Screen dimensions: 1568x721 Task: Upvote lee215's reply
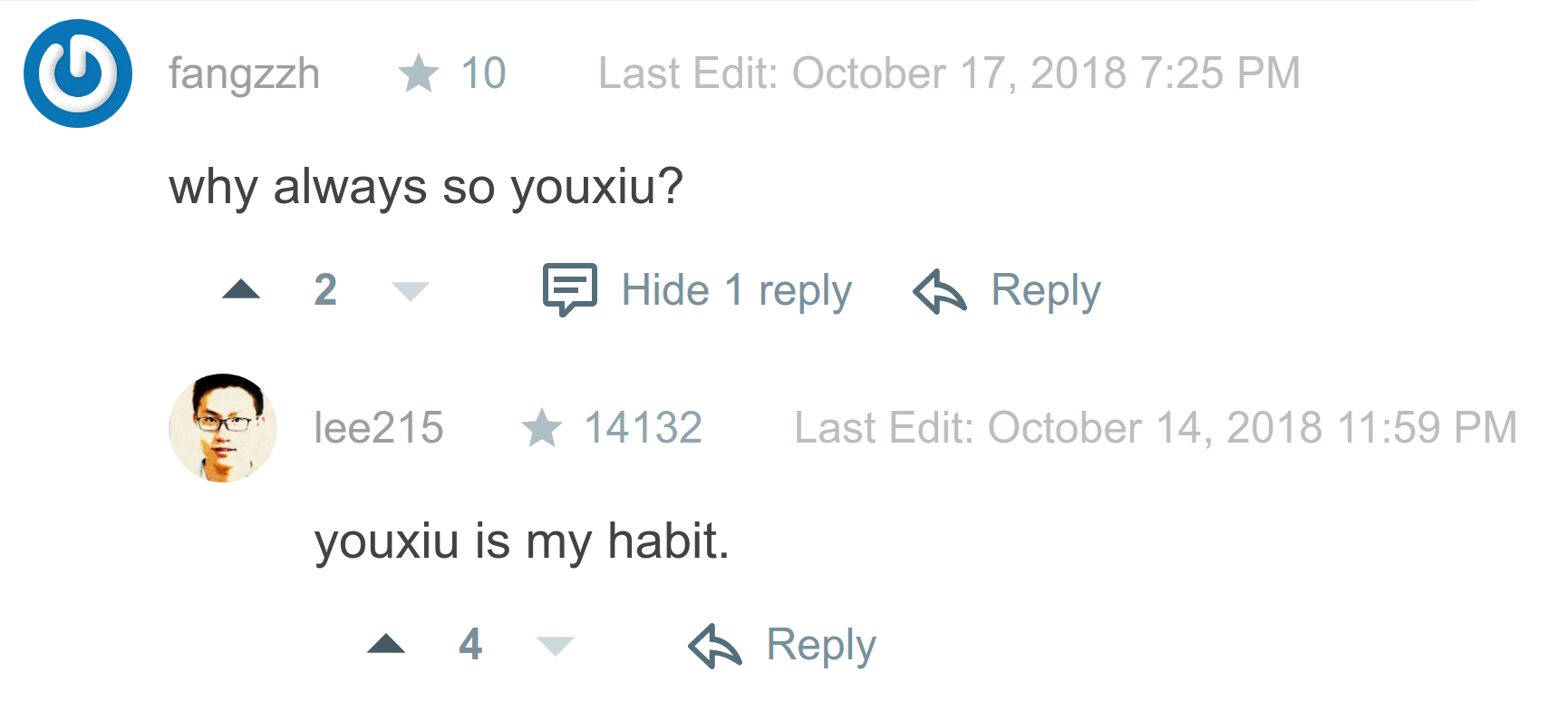386,644
